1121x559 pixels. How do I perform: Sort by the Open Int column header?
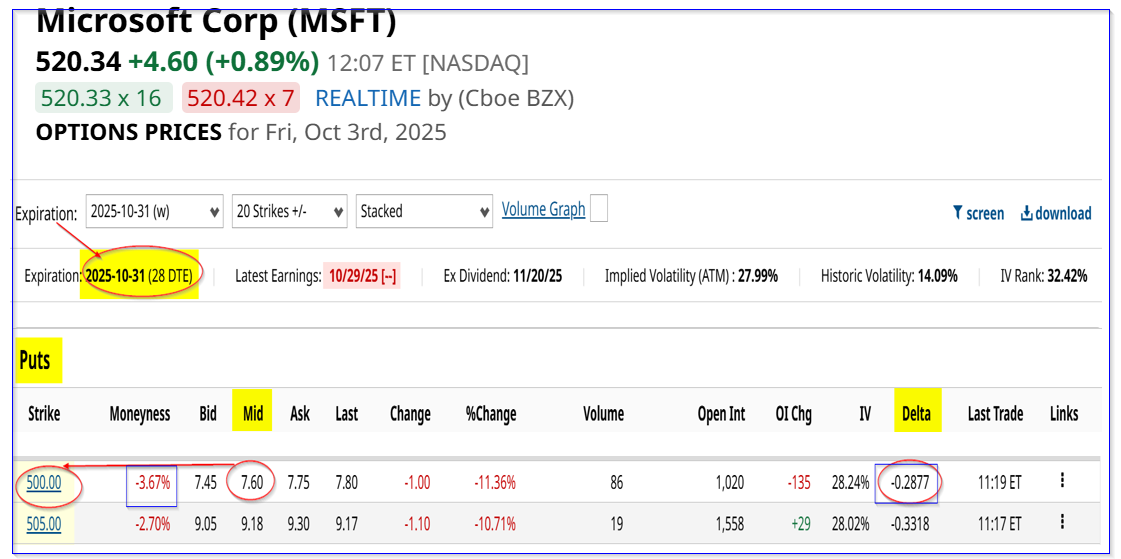721,413
